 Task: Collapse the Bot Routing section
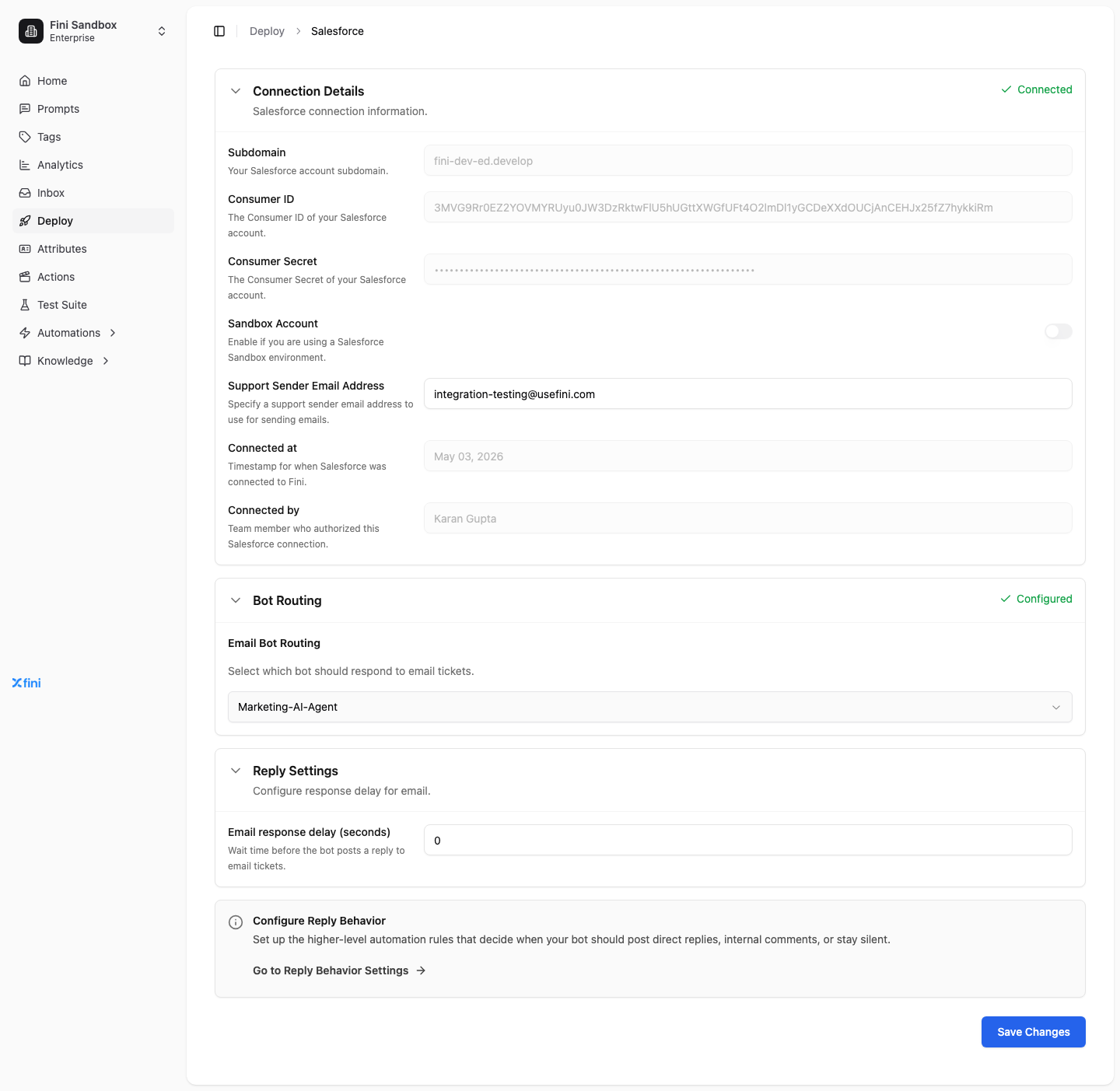coord(236,600)
